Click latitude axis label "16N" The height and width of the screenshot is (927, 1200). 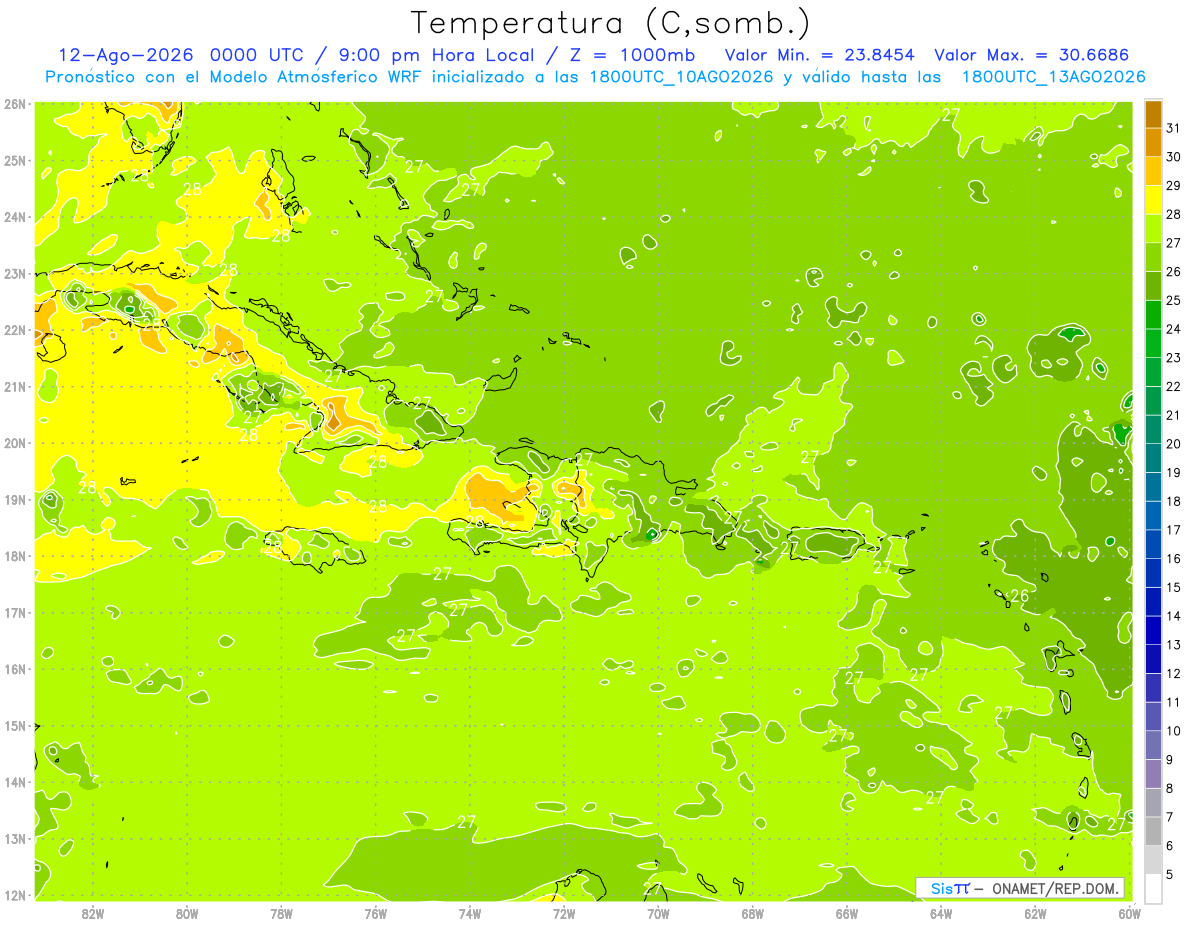15,669
